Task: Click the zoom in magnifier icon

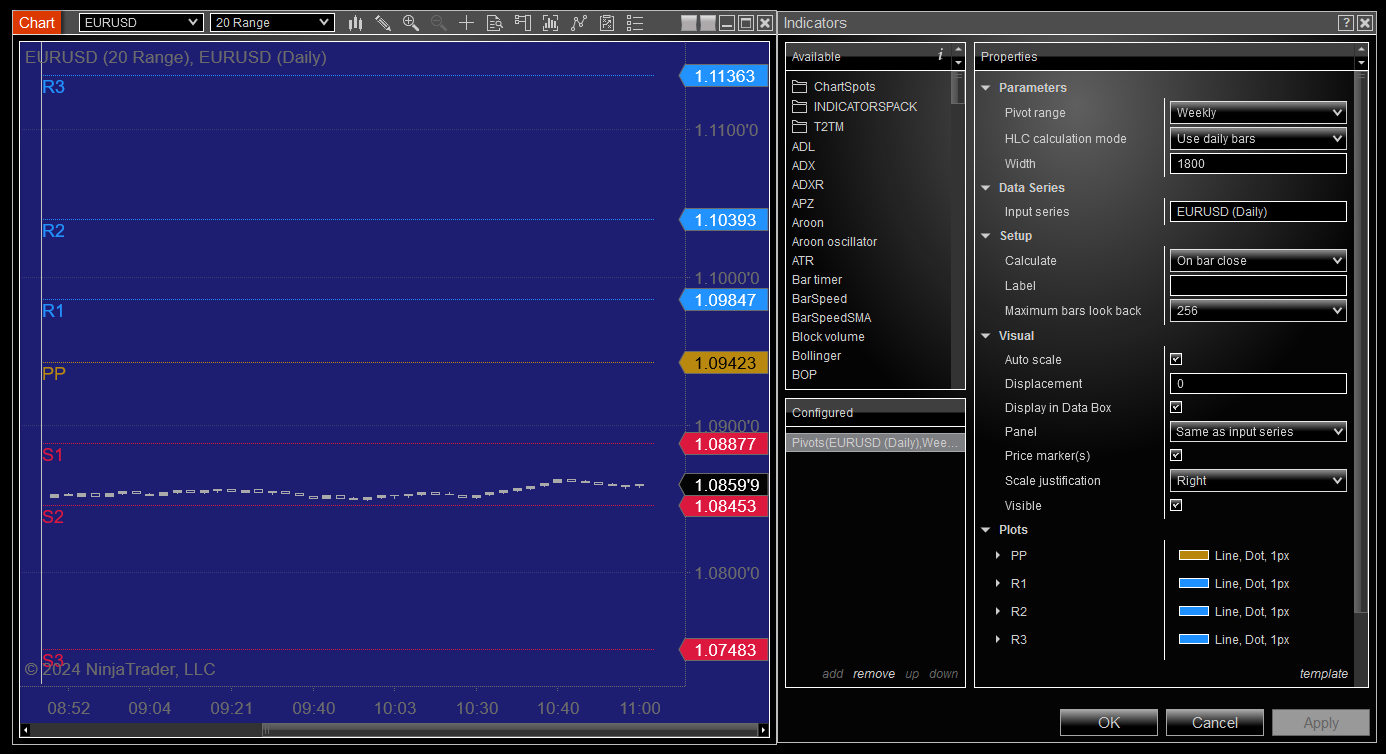Action: pyautogui.click(x=411, y=22)
